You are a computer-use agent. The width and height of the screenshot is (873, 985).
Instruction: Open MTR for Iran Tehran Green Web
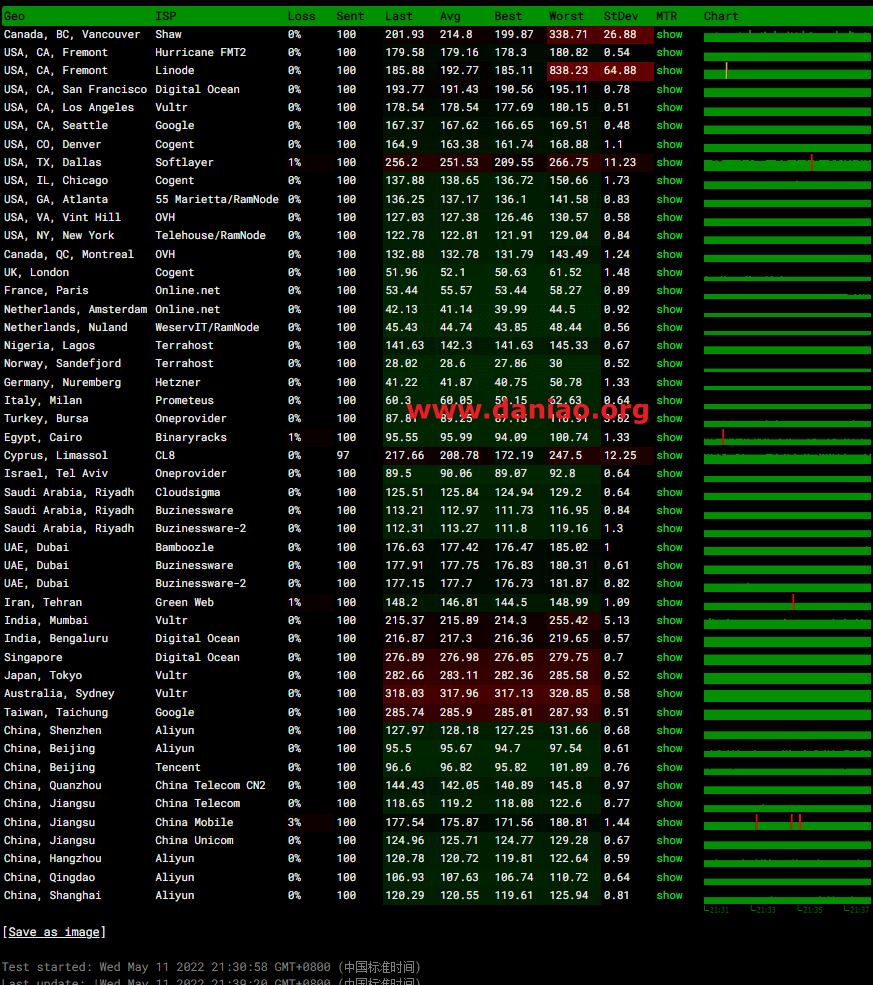pos(670,602)
